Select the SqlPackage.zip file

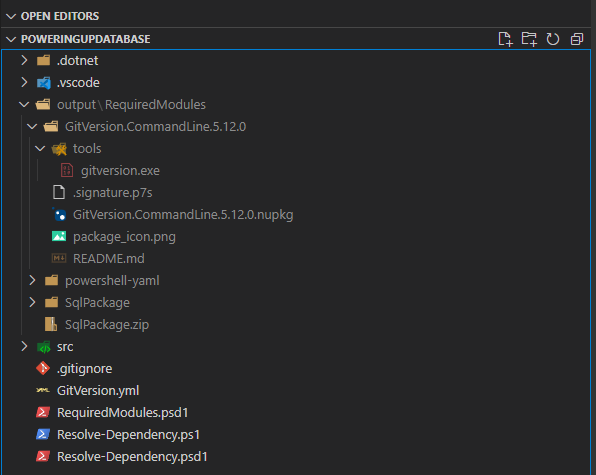[107, 325]
